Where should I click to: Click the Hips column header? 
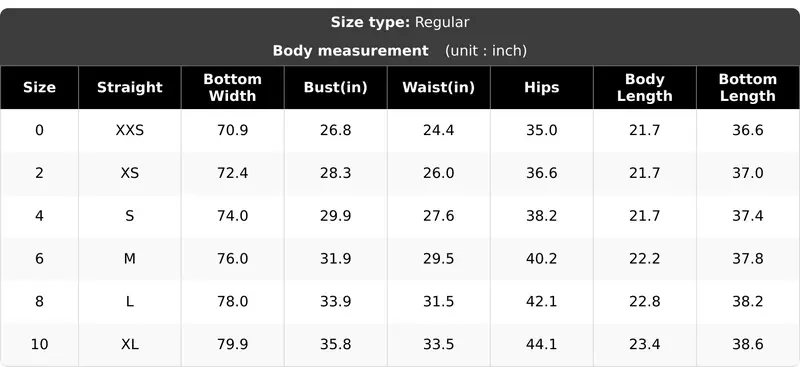click(x=542, y=87)
